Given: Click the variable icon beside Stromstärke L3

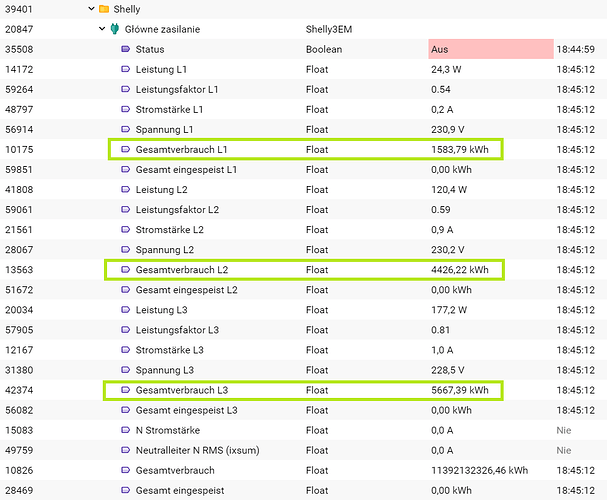Looking at the screenshot, I should pos(125,350).
